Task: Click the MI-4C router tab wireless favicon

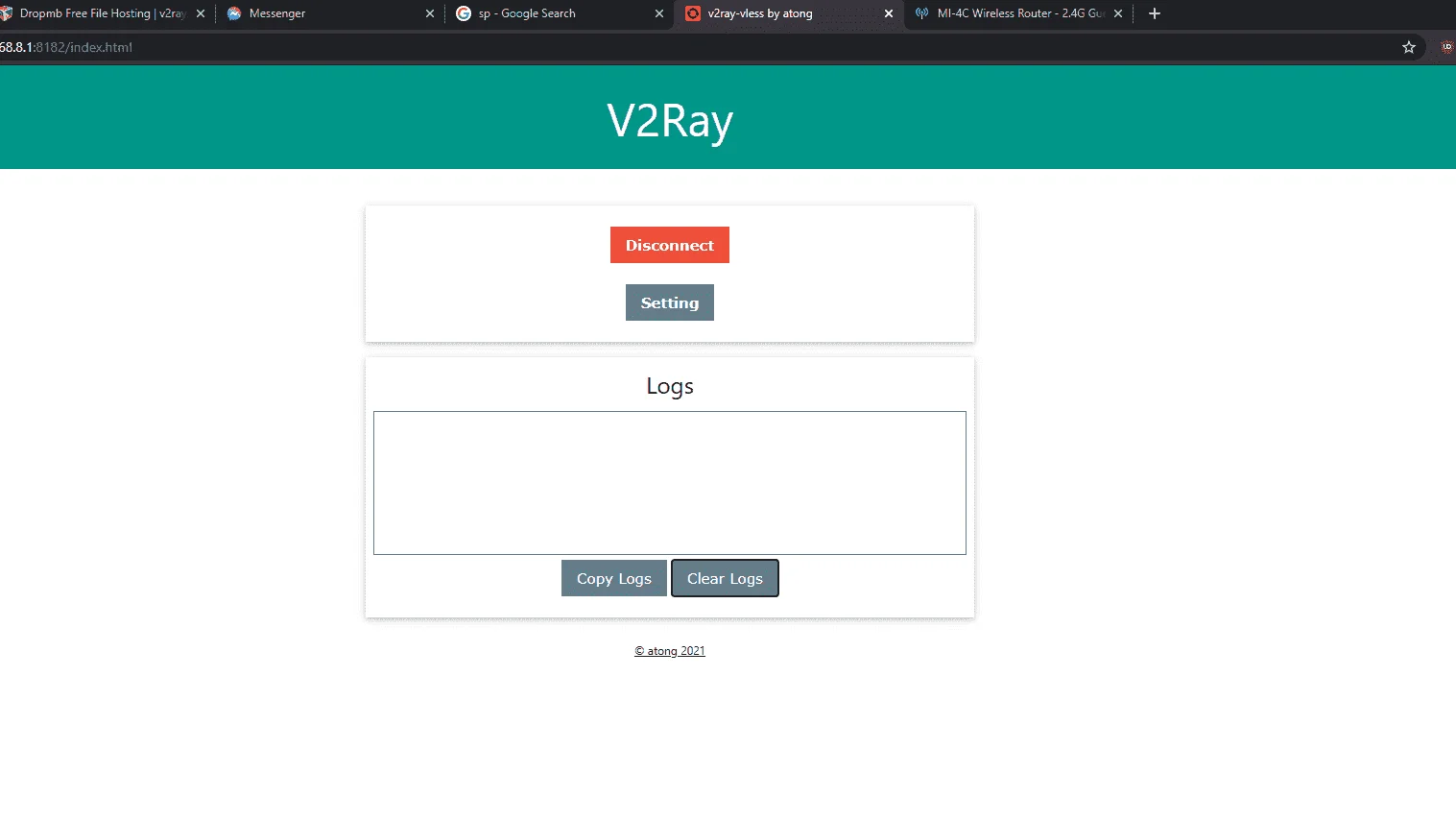Action: [x=922, y=13]
